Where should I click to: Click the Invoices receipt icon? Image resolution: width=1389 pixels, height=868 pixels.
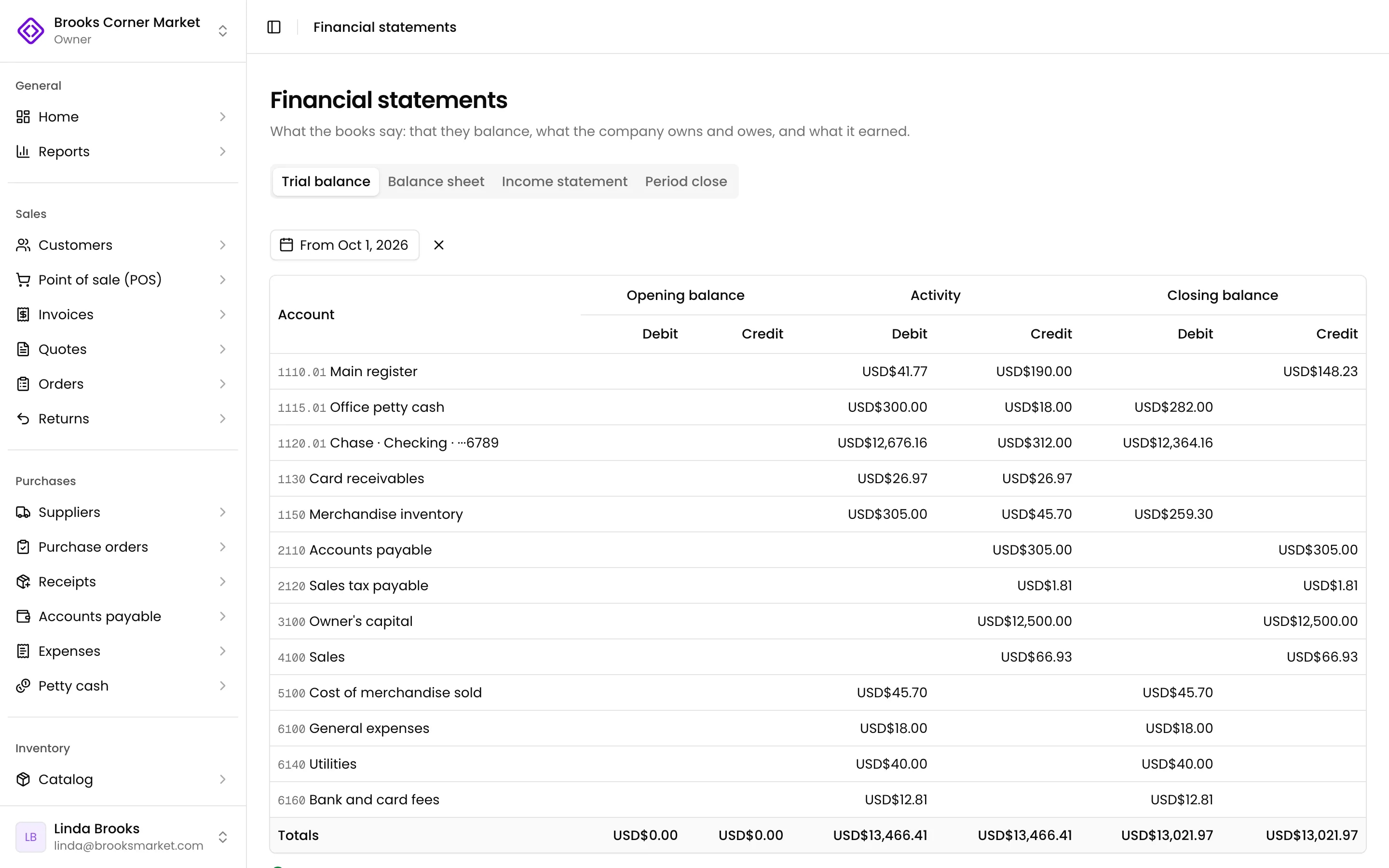23,314
